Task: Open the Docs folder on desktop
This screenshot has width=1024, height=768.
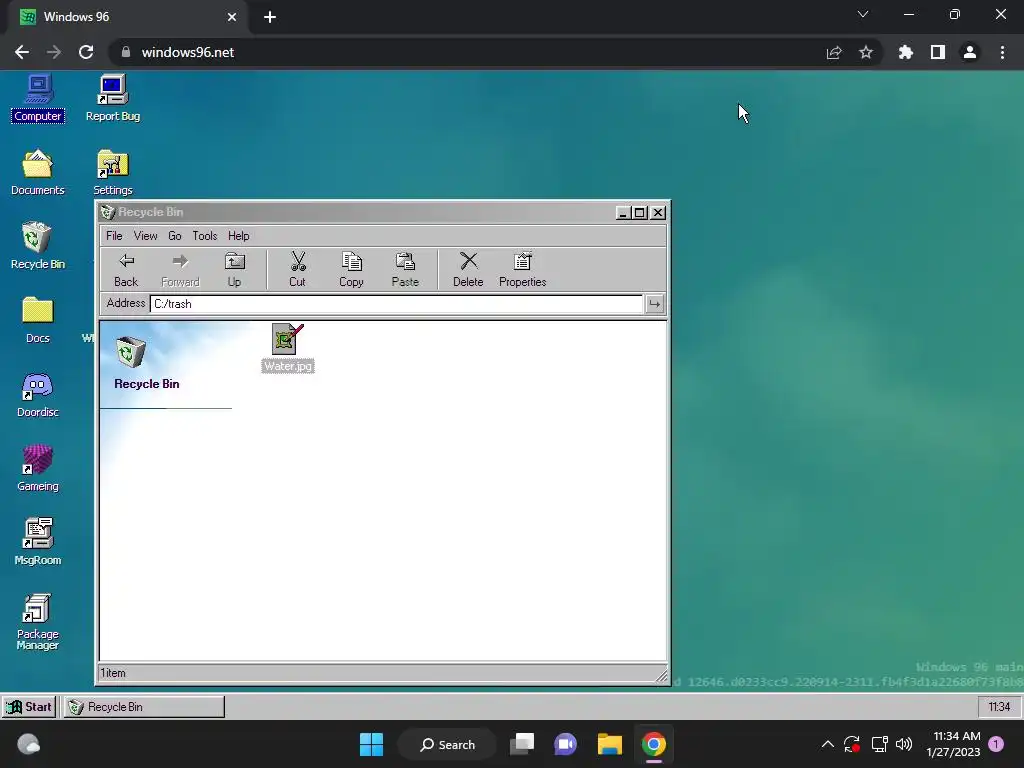Action: pos(38,320)
